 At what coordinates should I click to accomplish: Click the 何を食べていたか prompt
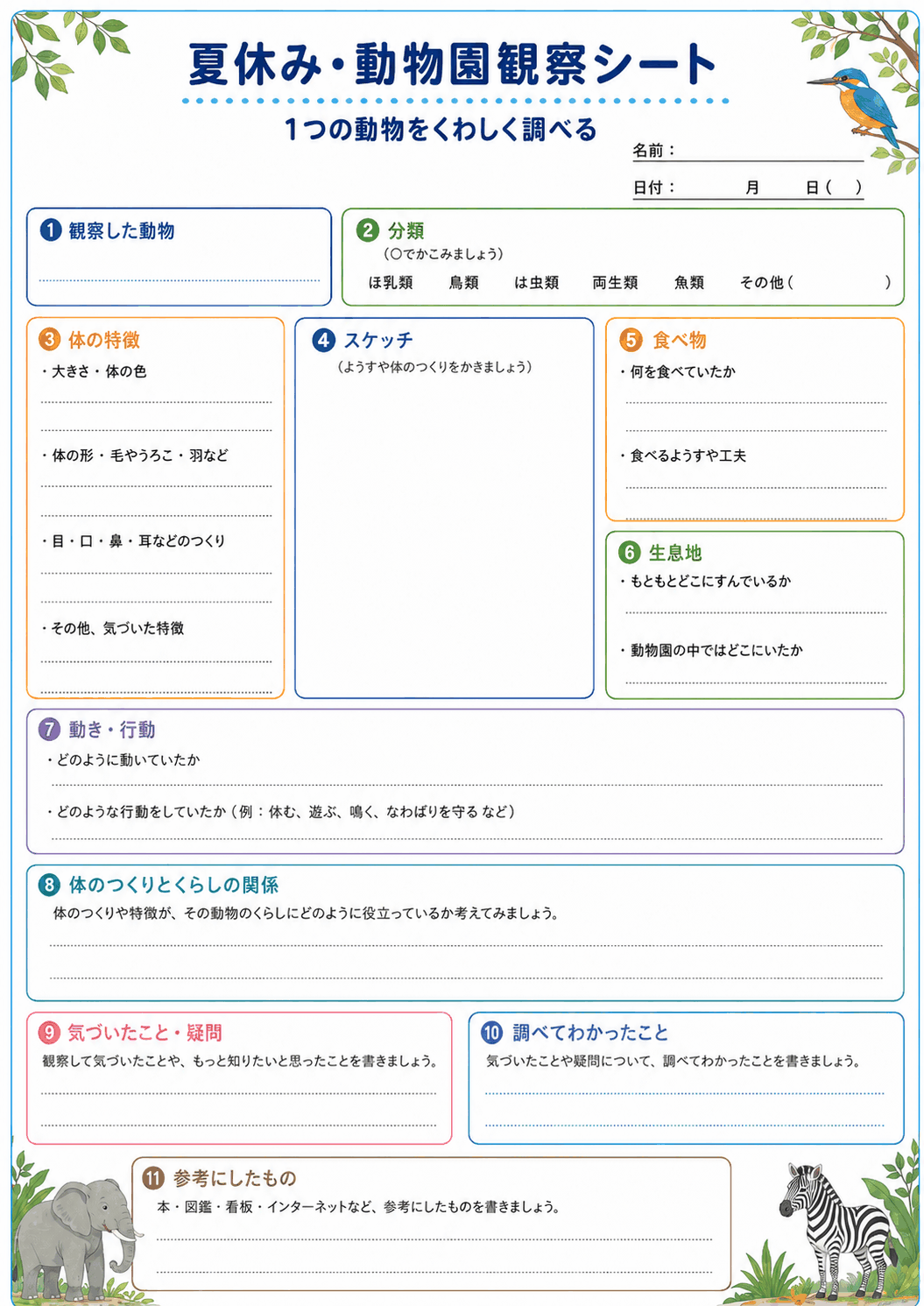tap(678, 371)
